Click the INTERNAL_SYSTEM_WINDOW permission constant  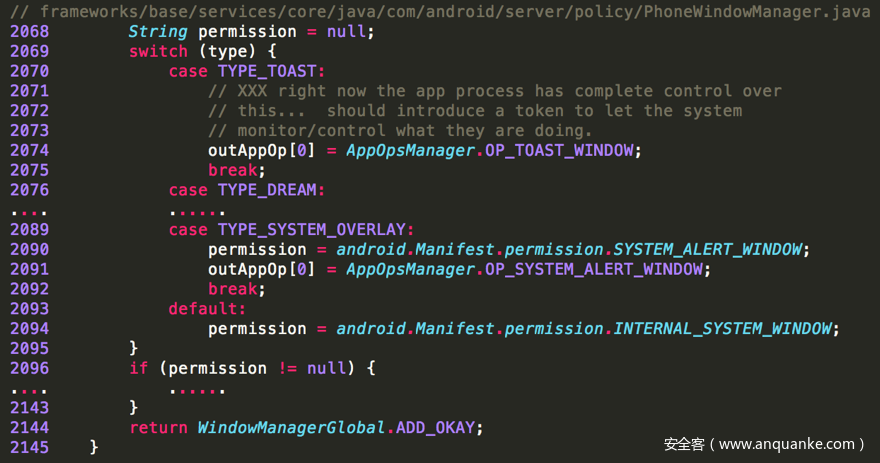(725, 329)
